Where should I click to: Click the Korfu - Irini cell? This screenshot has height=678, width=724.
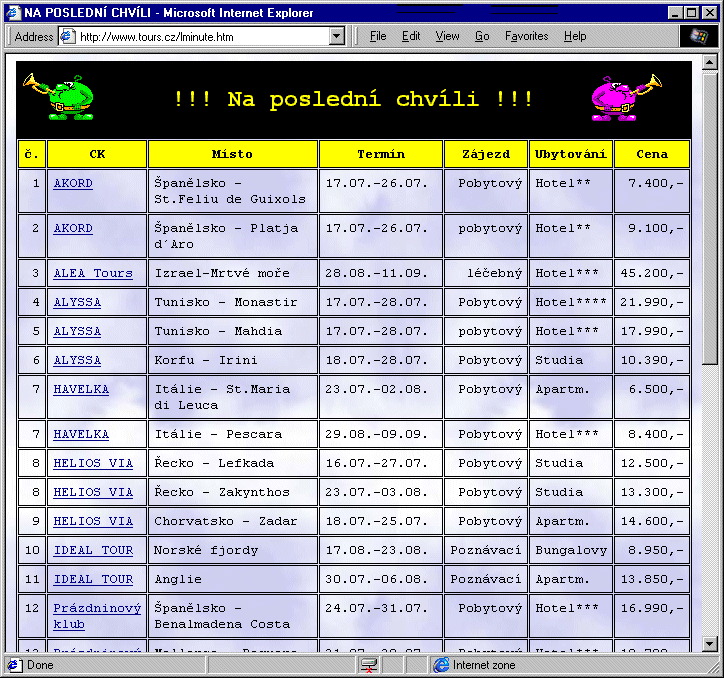[x=233, y=360]
